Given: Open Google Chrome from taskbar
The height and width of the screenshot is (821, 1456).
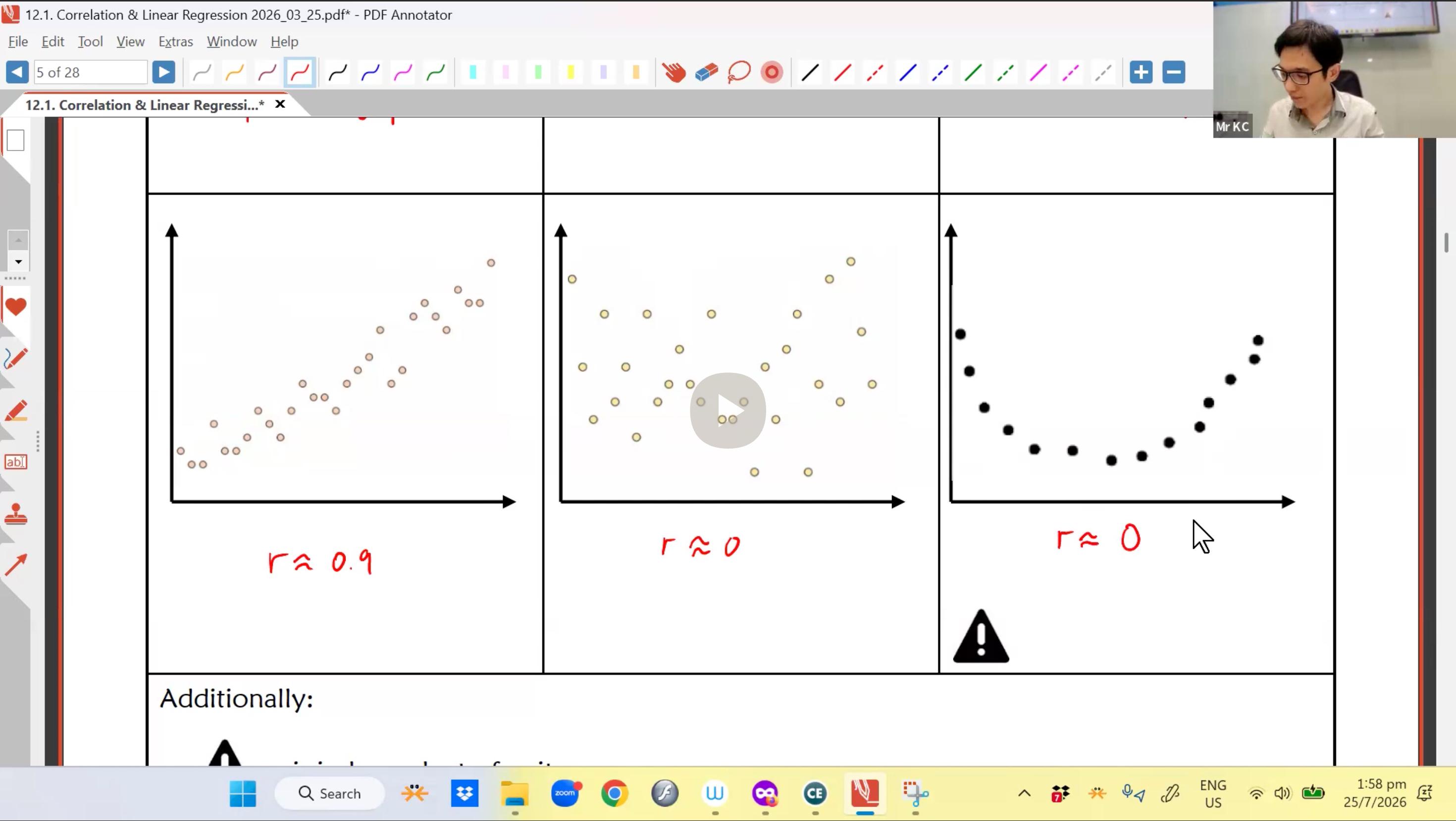Looking at the screenshot, I should (615, 793).
